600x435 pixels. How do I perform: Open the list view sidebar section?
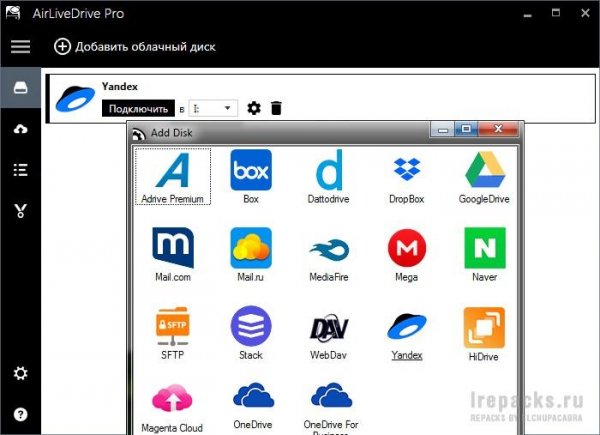(20, 170)
